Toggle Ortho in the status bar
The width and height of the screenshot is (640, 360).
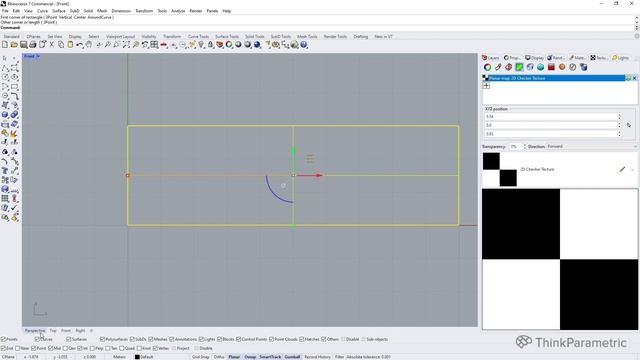tap(219, 357)
